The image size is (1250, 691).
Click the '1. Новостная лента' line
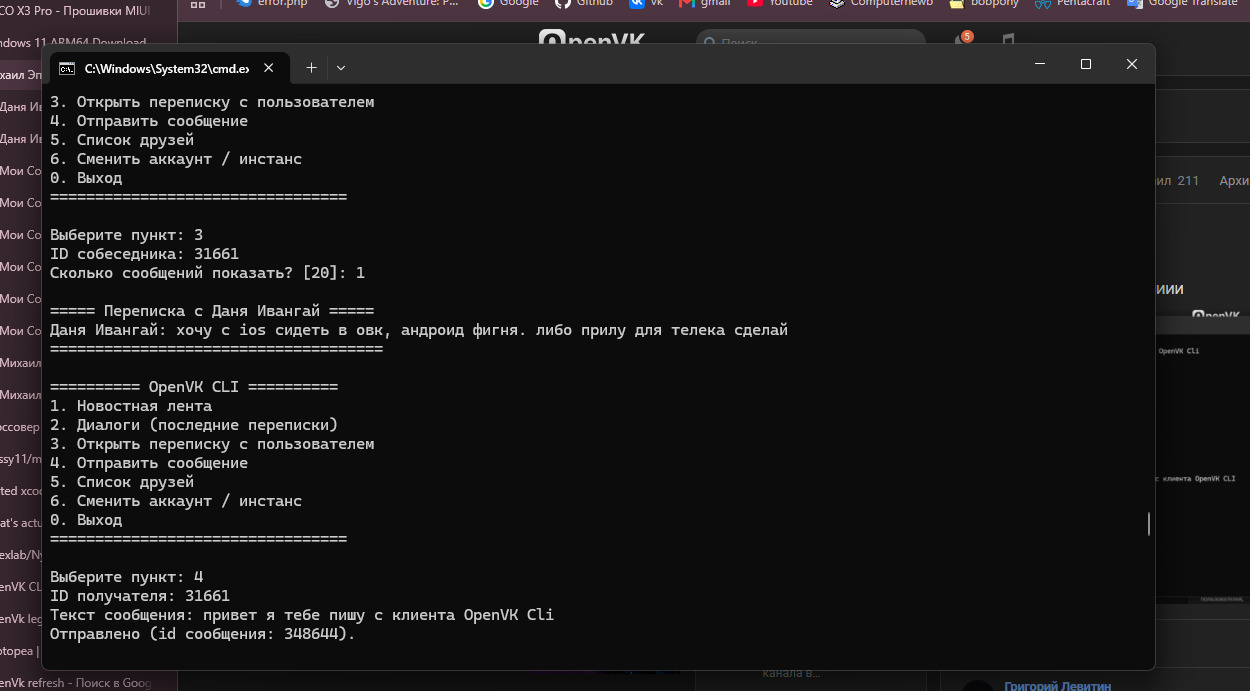[131, 406]
